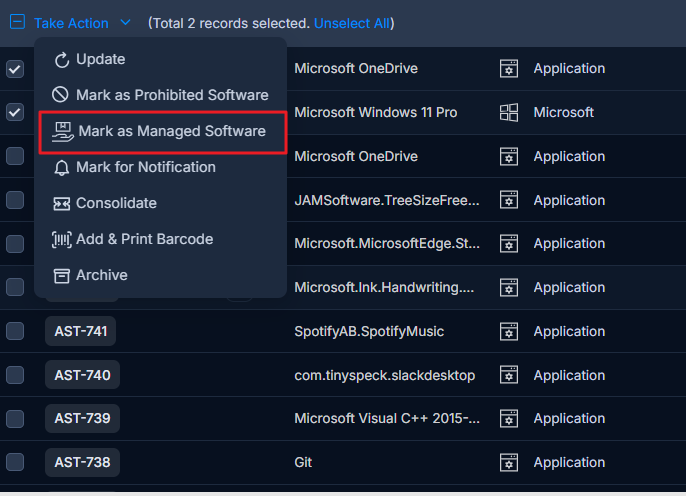Choose Consolidate from the action menu
Viewport: 686px width, 496px height.
[161, 203]
